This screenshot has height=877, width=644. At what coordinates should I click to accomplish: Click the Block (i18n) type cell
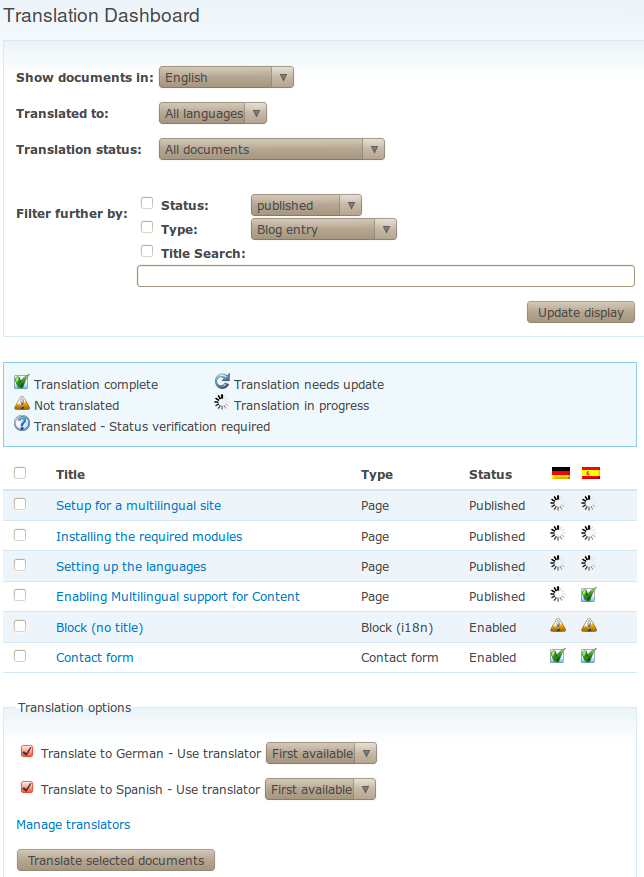(x=397, y=628)
